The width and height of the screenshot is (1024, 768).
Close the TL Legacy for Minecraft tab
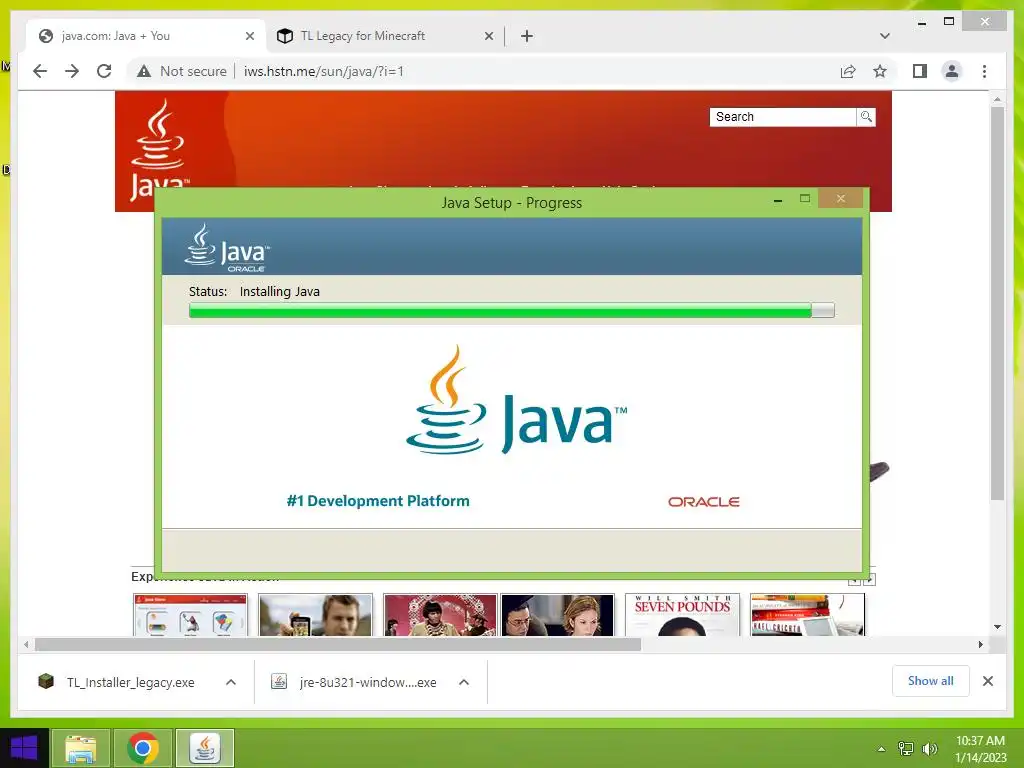coord(488,36)
